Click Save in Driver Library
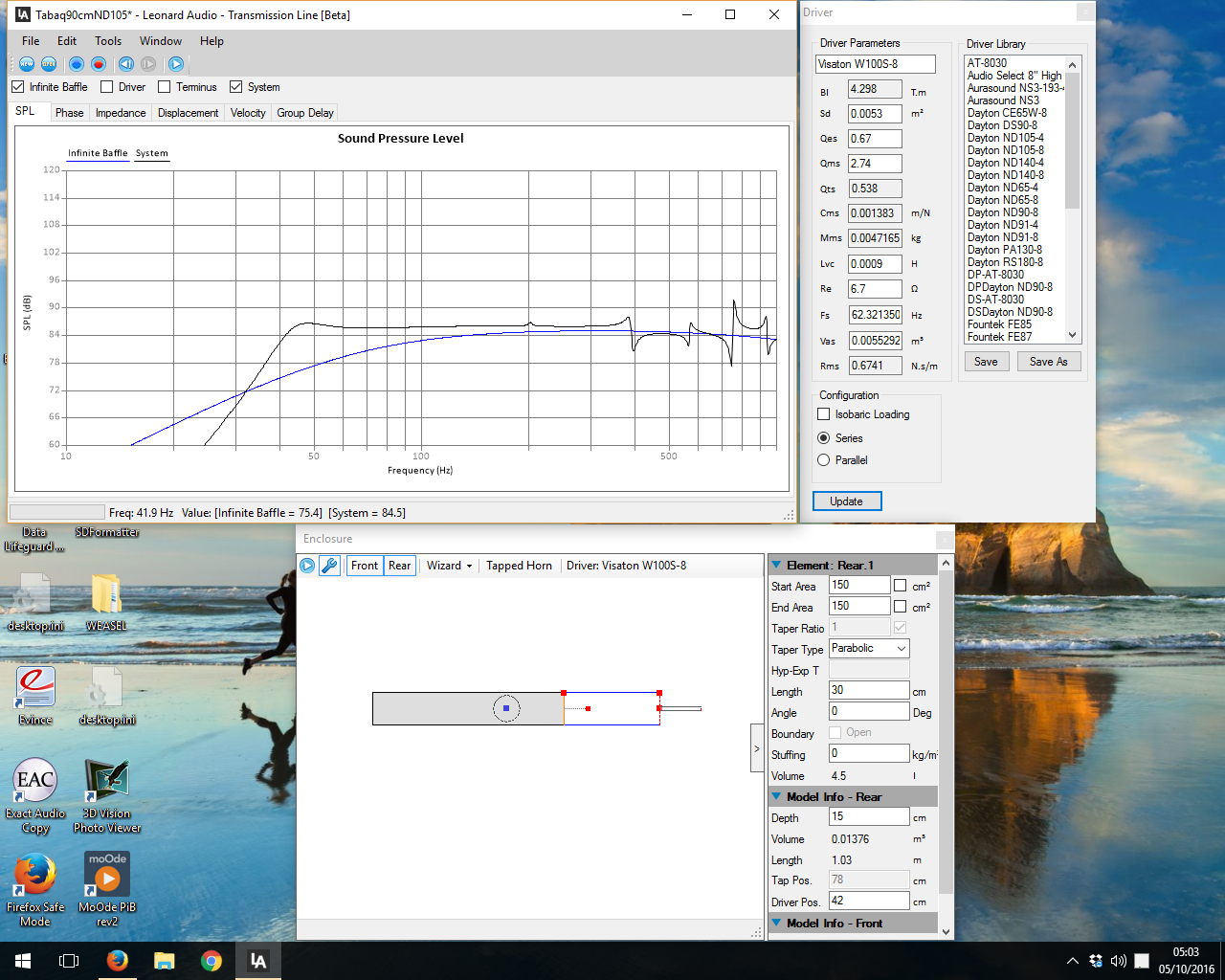The width and height of the screenshot is (1225, 980). [x=986, y=362]
